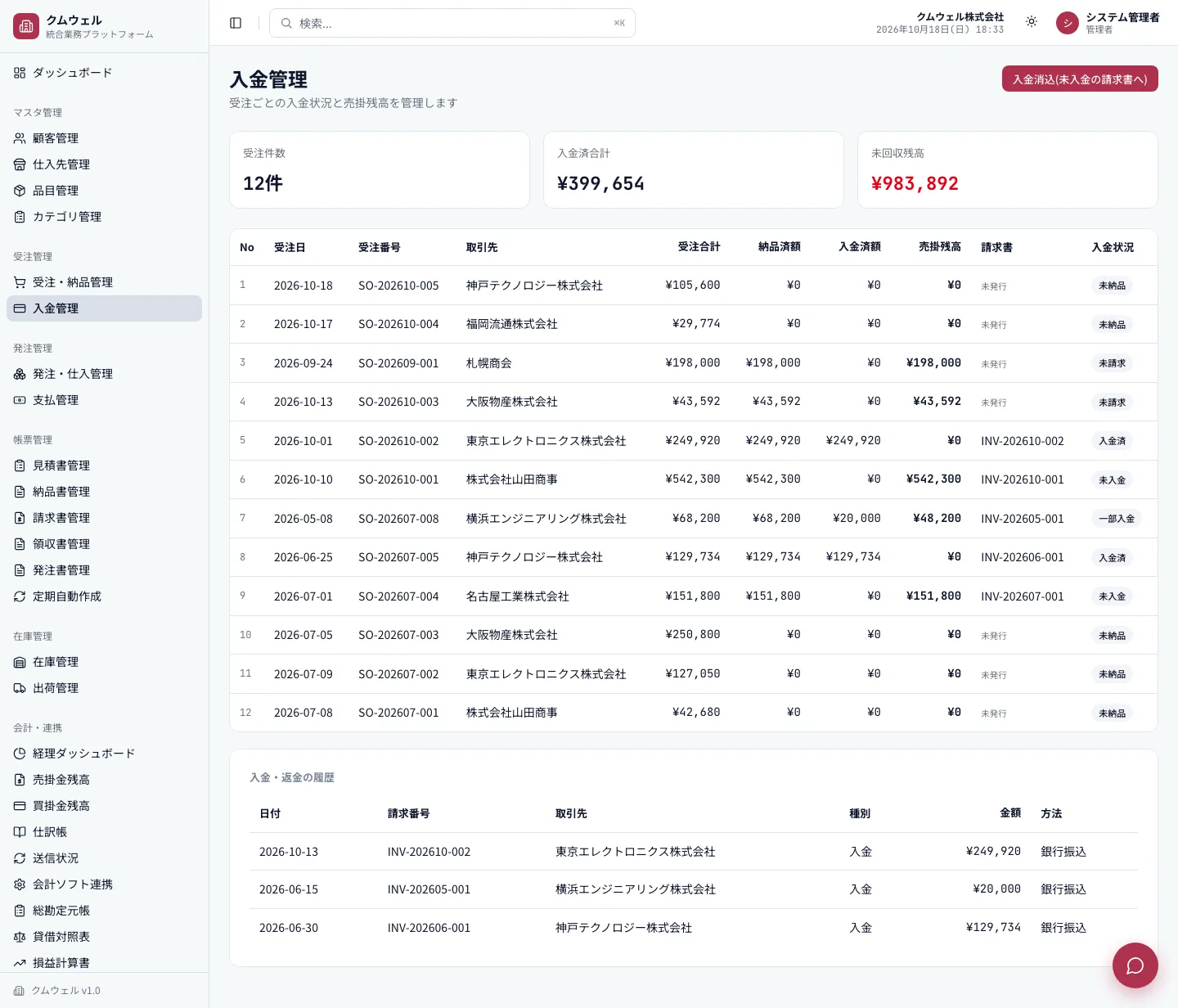Click the システム管理者 avatar icon
Image resolution: width=1178 pixels, height=1008 pixels.
coord(1068,23)
